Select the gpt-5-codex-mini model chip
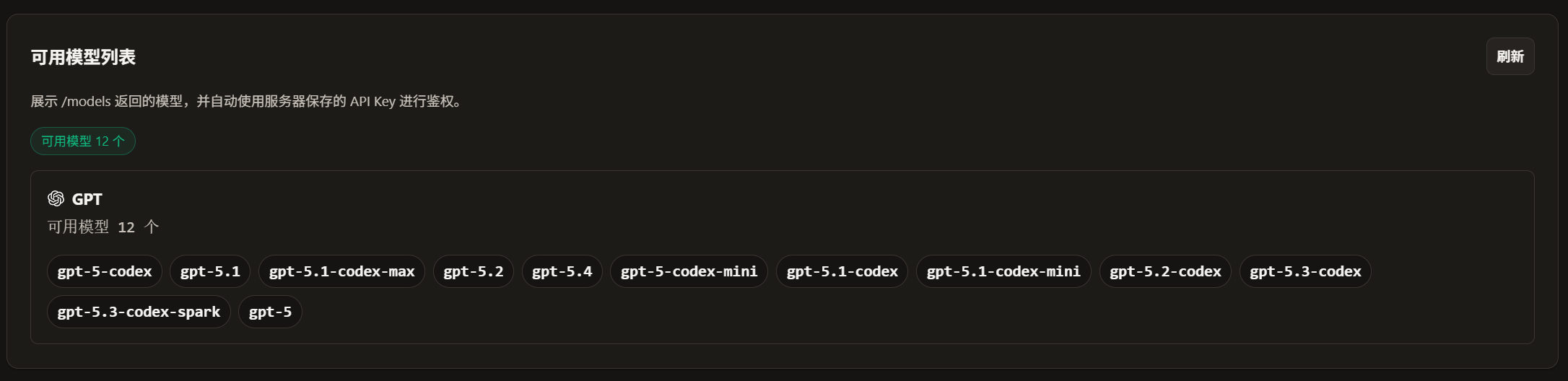The width and height of the screenshot is (1568, 381). click(x=689, y=272)
